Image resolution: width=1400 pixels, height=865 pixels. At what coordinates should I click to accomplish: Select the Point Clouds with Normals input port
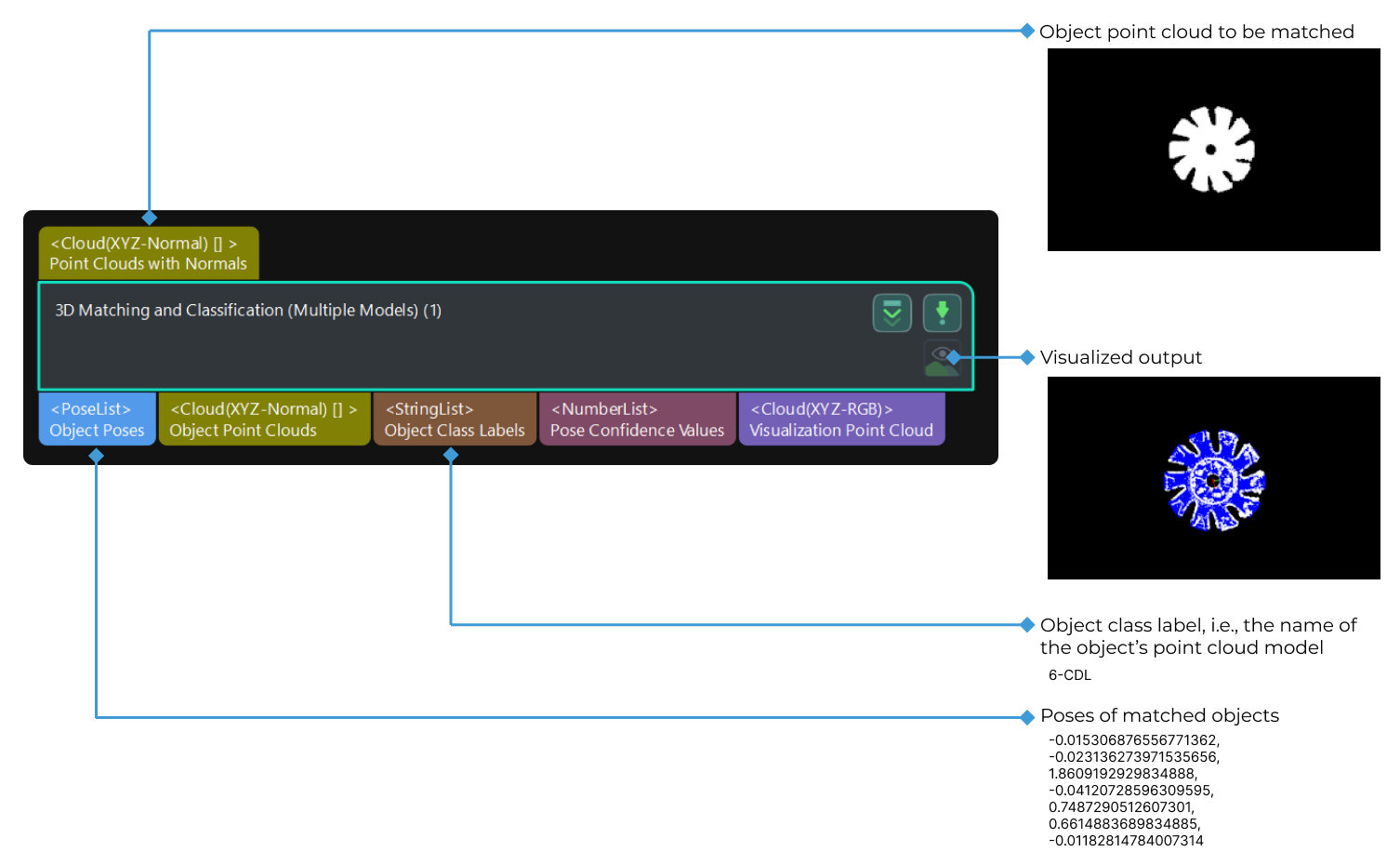point(147,252)
